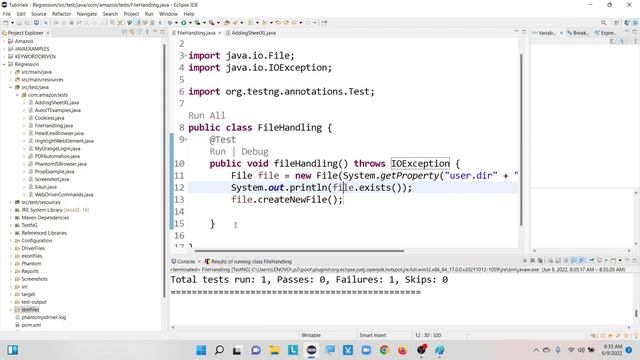Open the Run menu in menu bar
Viewport: 640px width, 360px height.
pos(149,14)
